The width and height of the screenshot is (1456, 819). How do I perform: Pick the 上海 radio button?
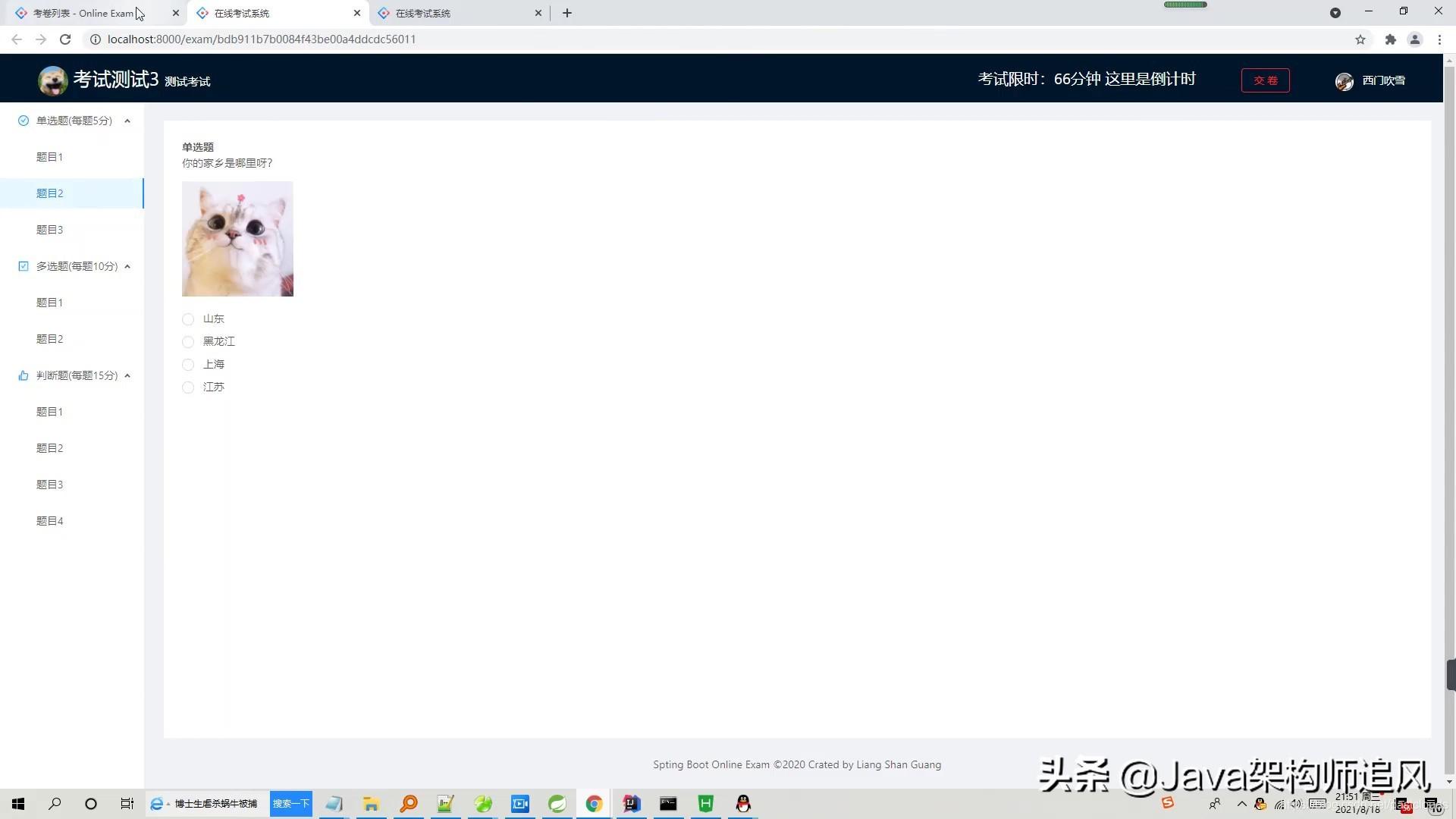point(188,365)
